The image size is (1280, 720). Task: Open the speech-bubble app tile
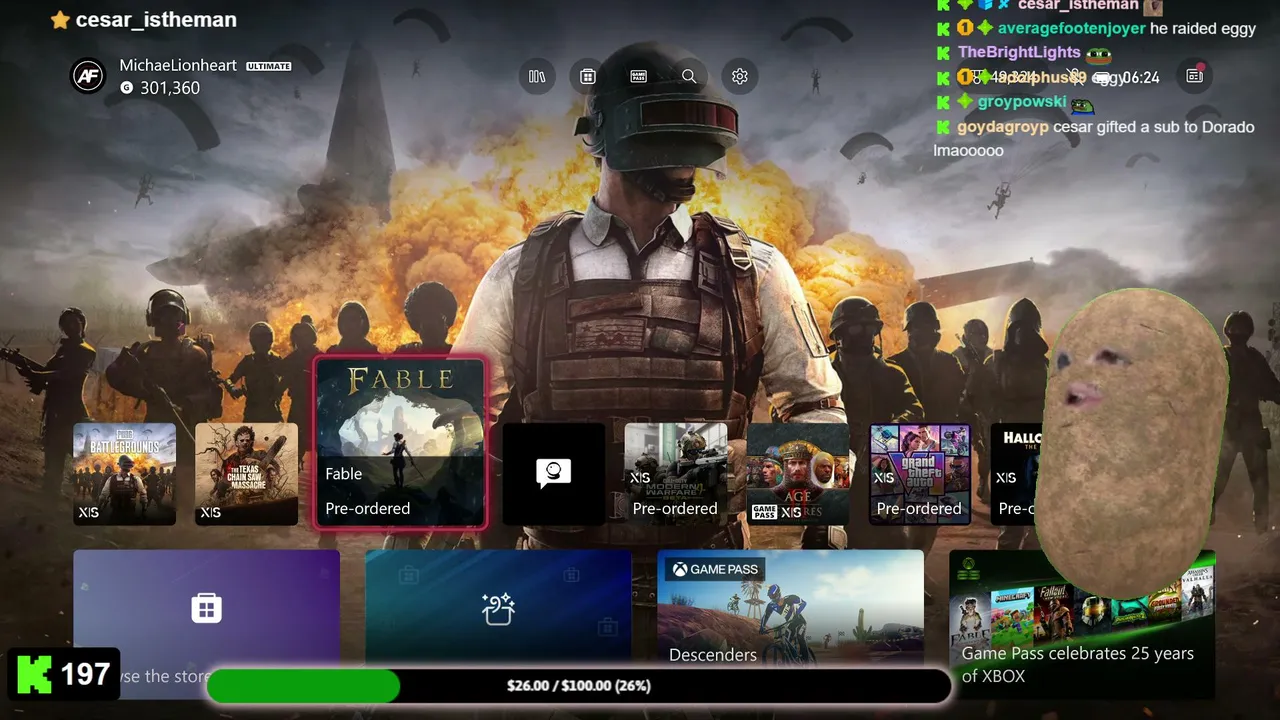(x=553, y=474)
